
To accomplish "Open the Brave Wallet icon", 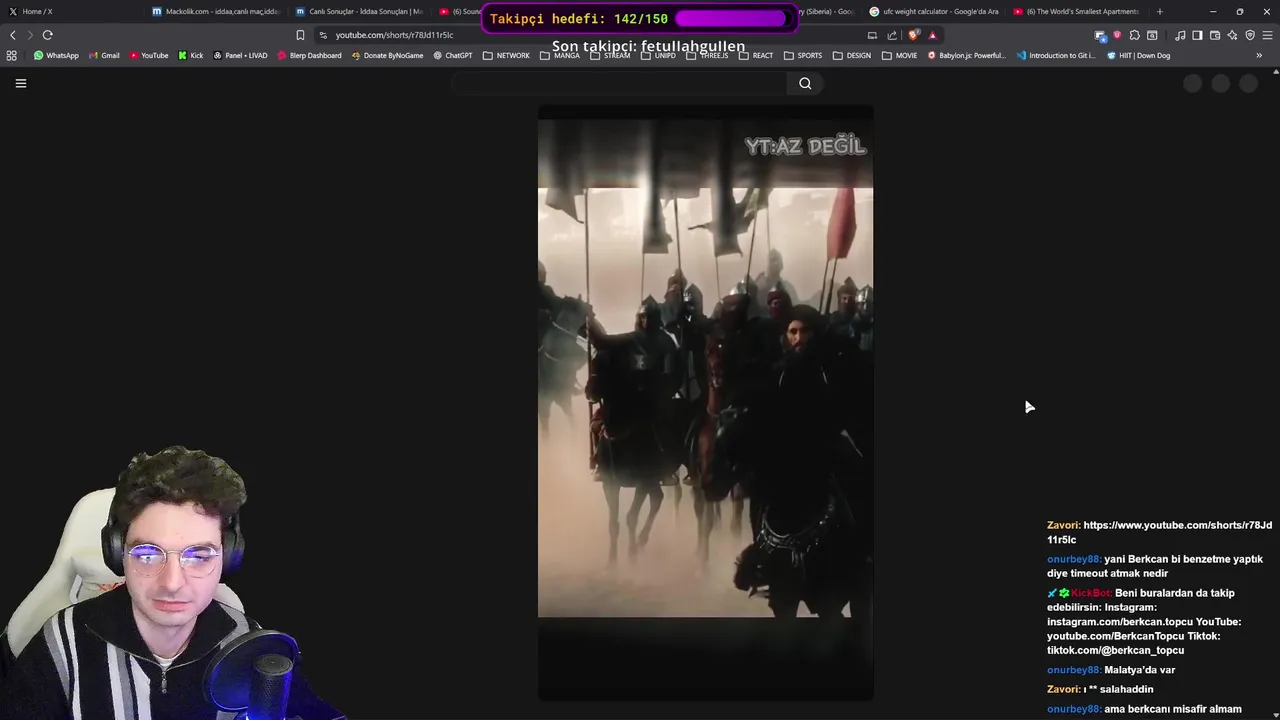I will 1215,35.
